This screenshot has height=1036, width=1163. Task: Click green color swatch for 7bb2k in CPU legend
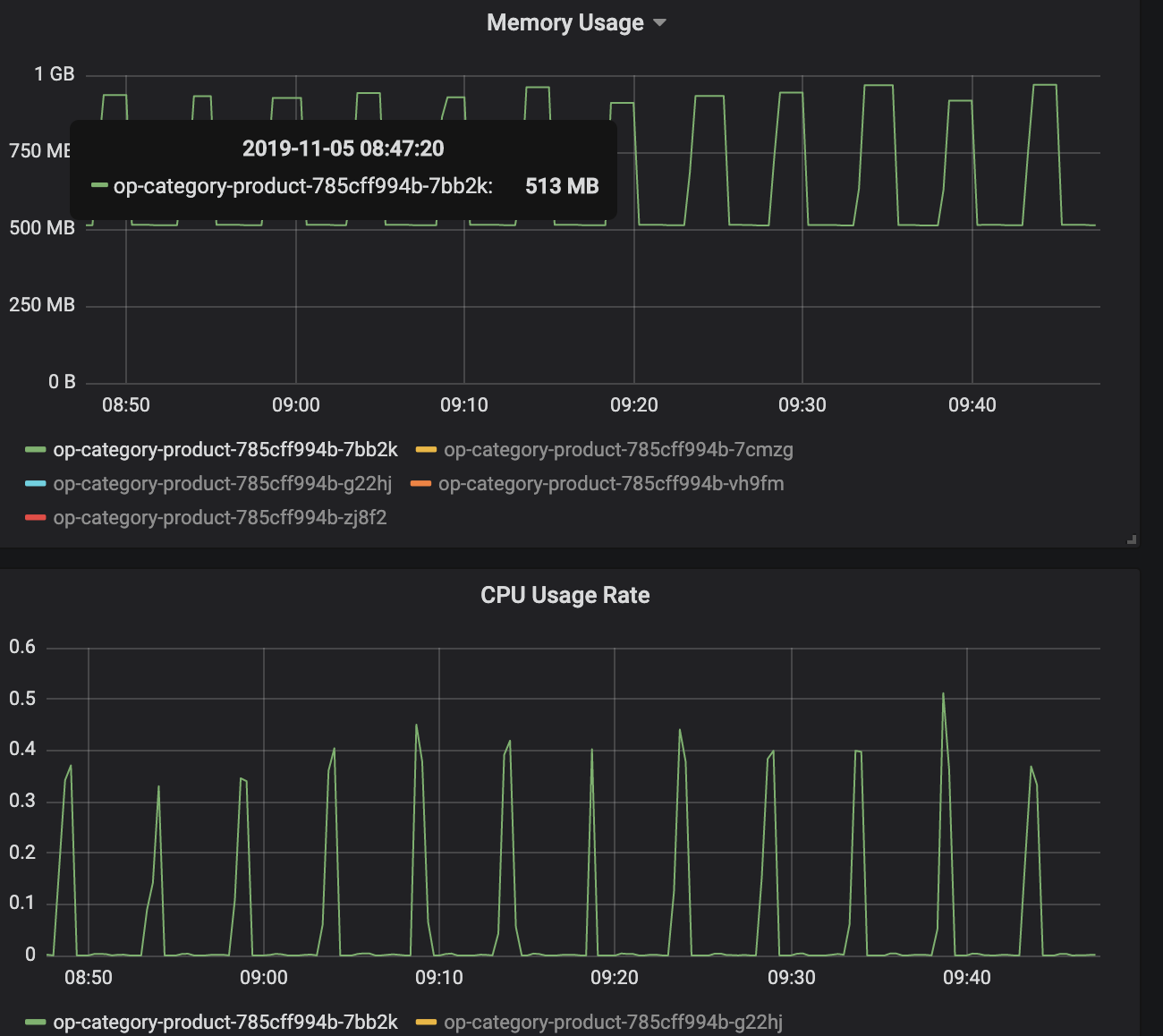click(36, 1023)
